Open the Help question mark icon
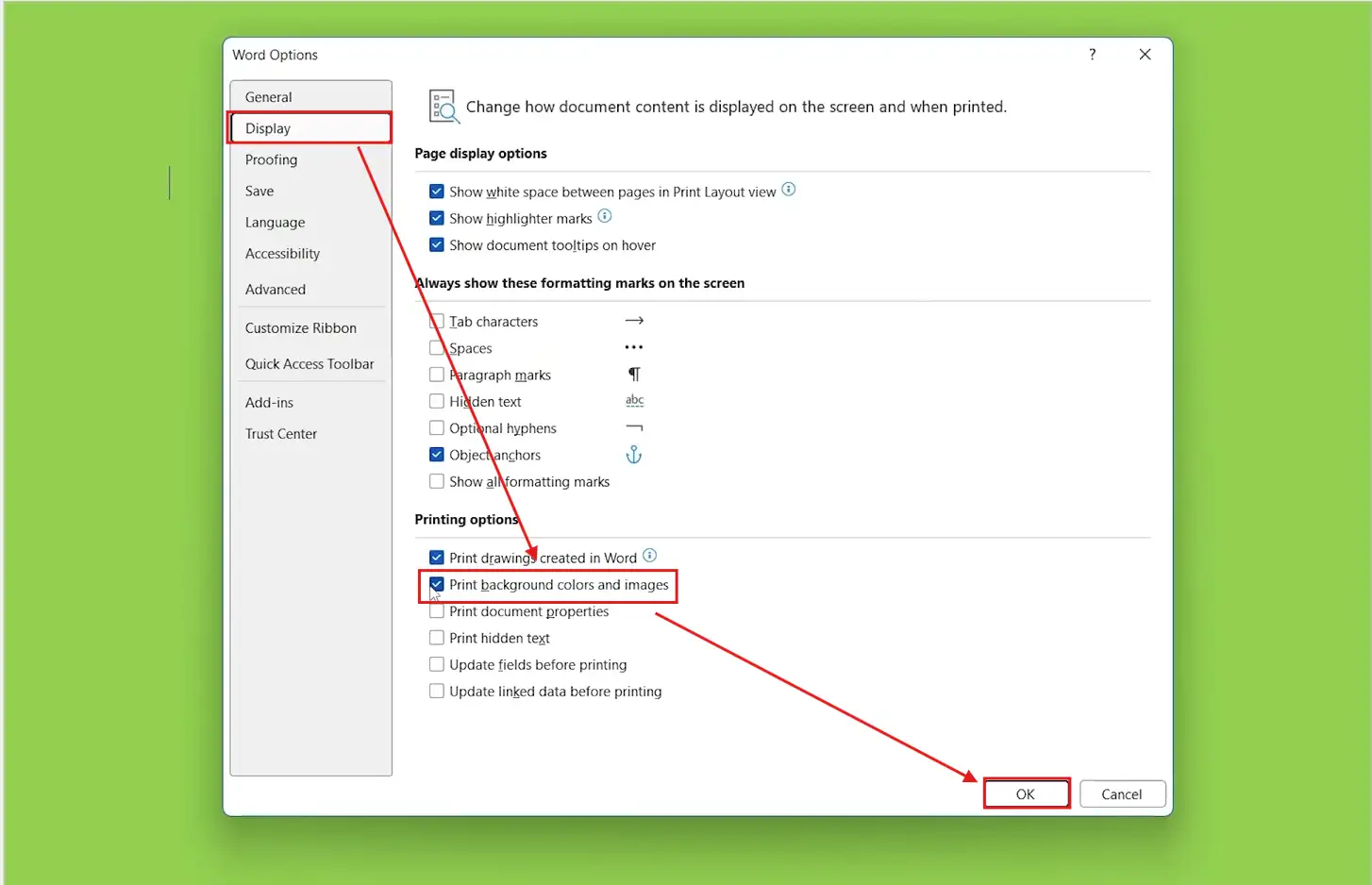The image size is (1372, 885). [1092, 55]
